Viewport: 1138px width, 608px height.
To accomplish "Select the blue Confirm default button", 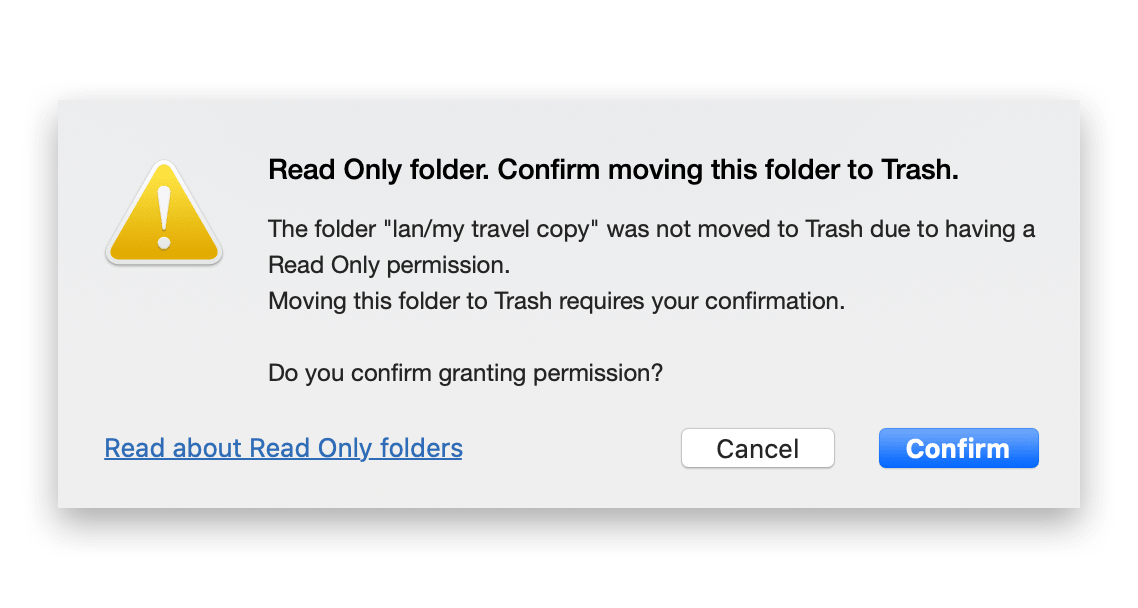I will tap(958, 448).
